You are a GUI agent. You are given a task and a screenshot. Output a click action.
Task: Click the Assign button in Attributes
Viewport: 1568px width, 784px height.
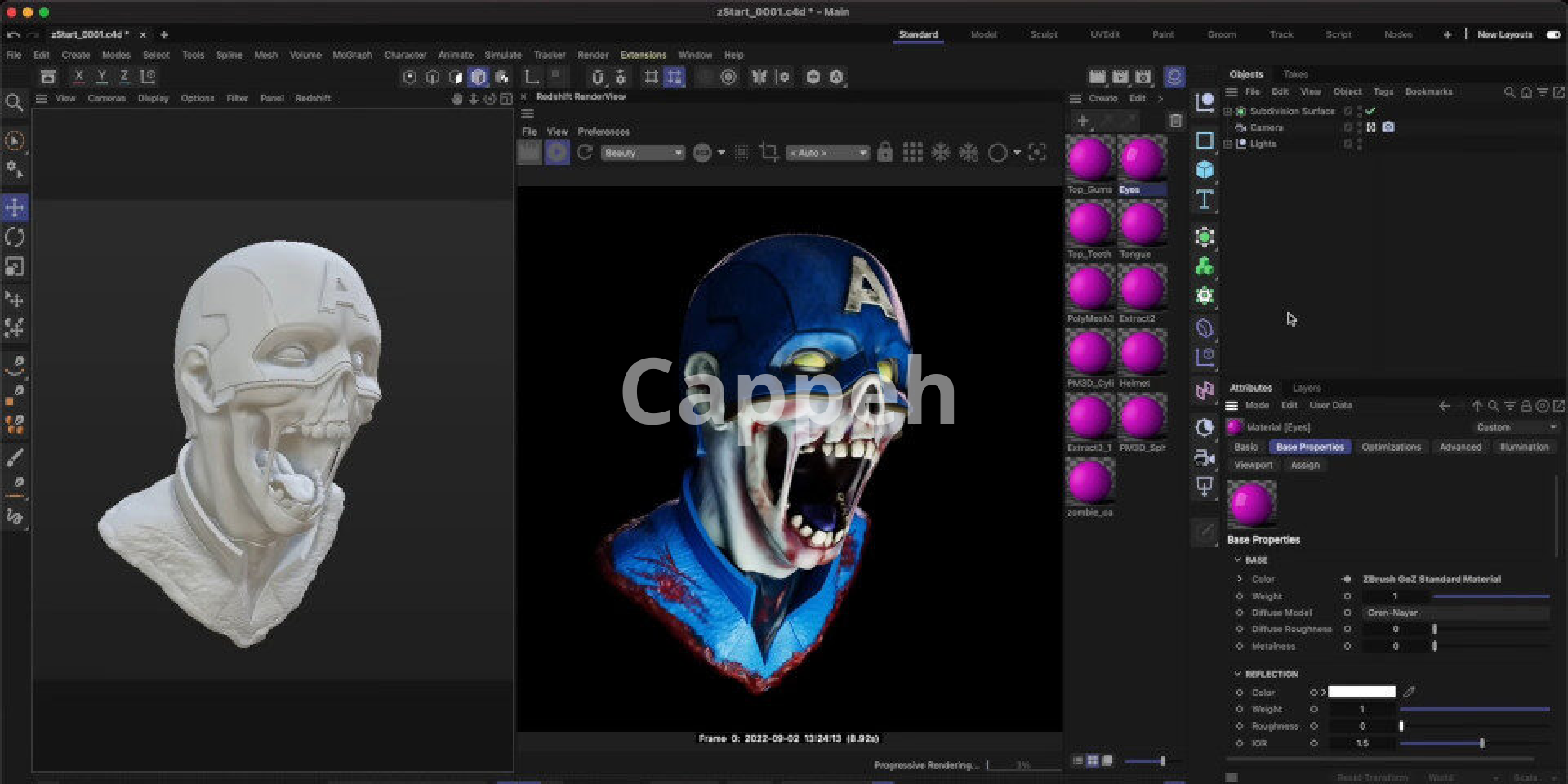click(1304, 465)
